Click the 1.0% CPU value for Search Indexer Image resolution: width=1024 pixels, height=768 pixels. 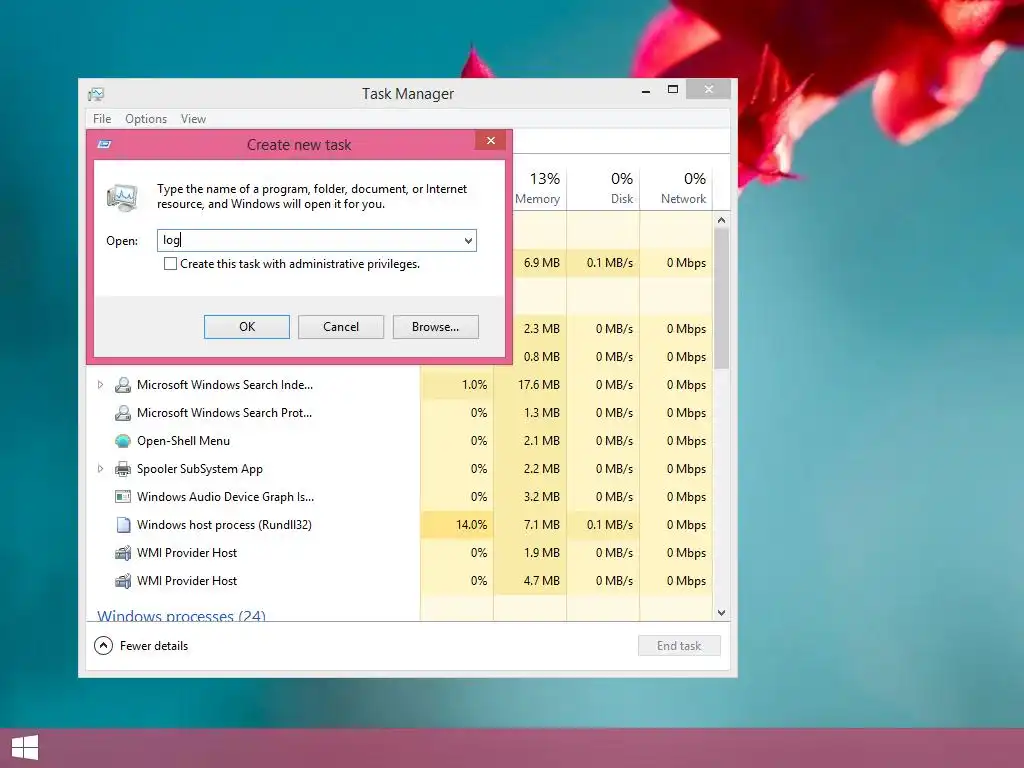click(474, 385)
